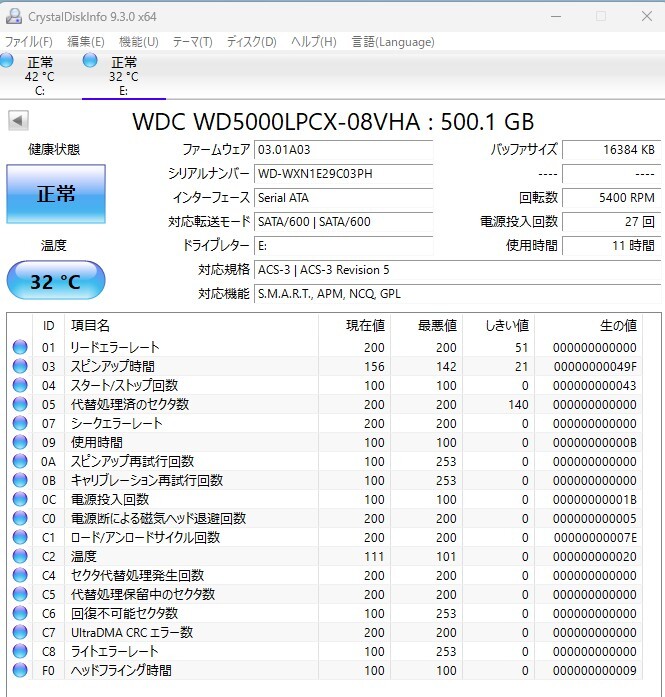Click status icon of row 03 スピンアップ時間
This screenshot has height=697, width=665.
pos(20,366)
